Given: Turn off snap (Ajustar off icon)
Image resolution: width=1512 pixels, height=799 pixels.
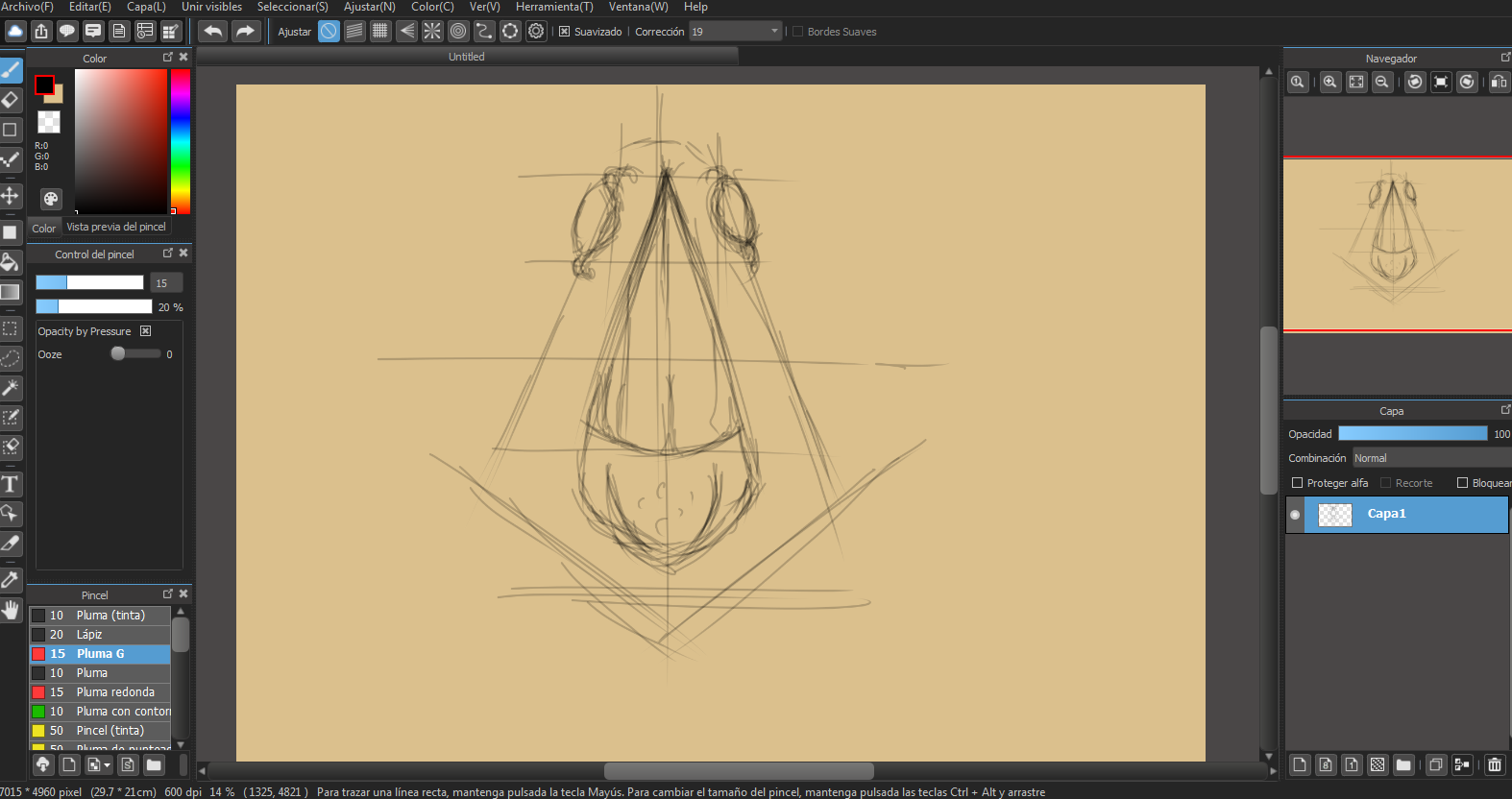Looking at the screenshot, I should tap(329, 32).
